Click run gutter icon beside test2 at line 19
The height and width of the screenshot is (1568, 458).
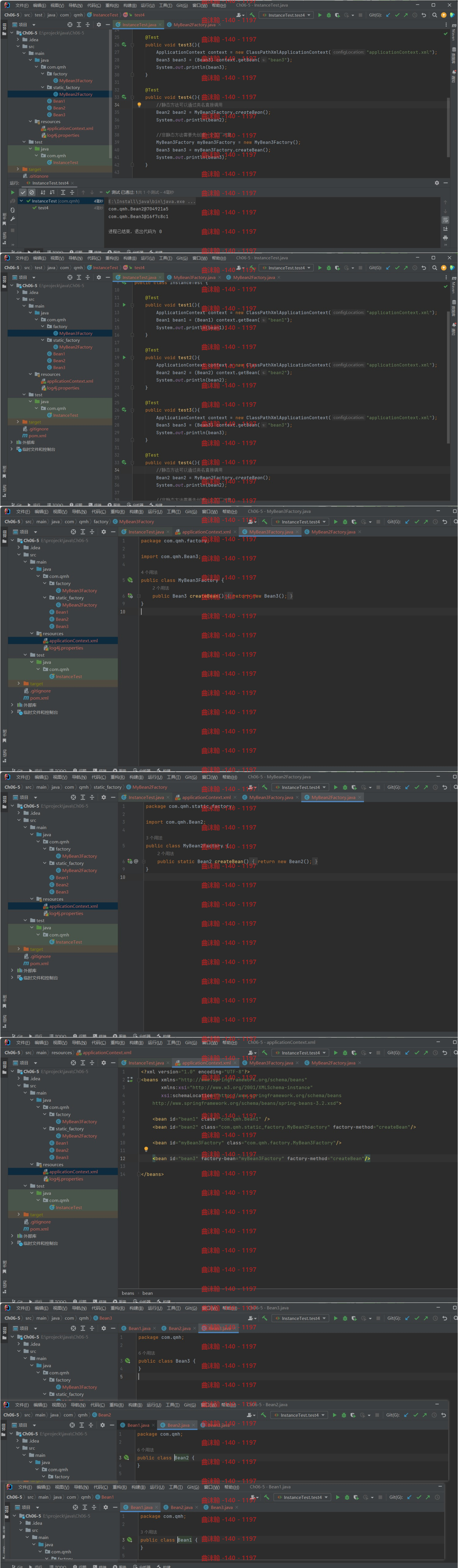tap(124, 357)
